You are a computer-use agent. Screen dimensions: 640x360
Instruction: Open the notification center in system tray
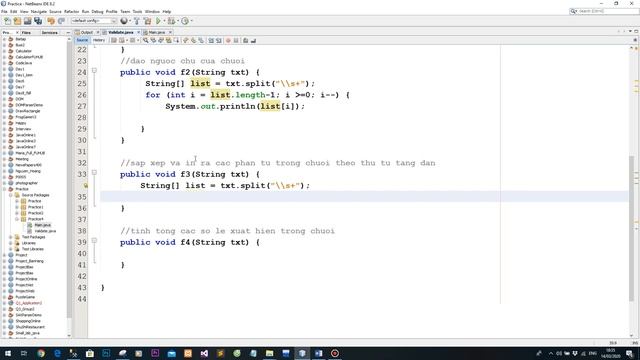click(629, 353)
